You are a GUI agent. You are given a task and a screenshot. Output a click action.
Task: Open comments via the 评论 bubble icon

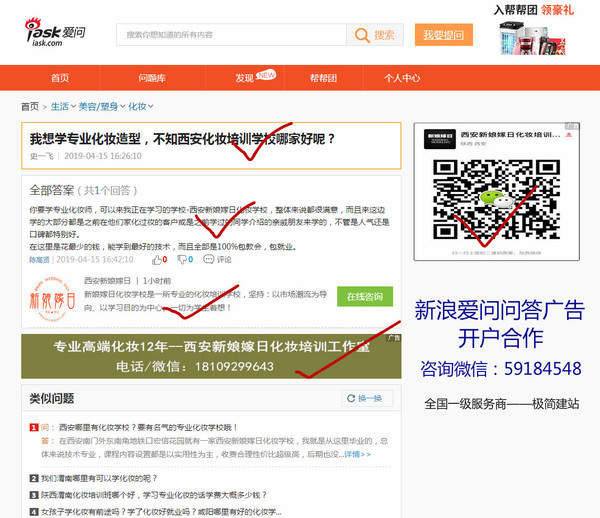coord(209,259)
